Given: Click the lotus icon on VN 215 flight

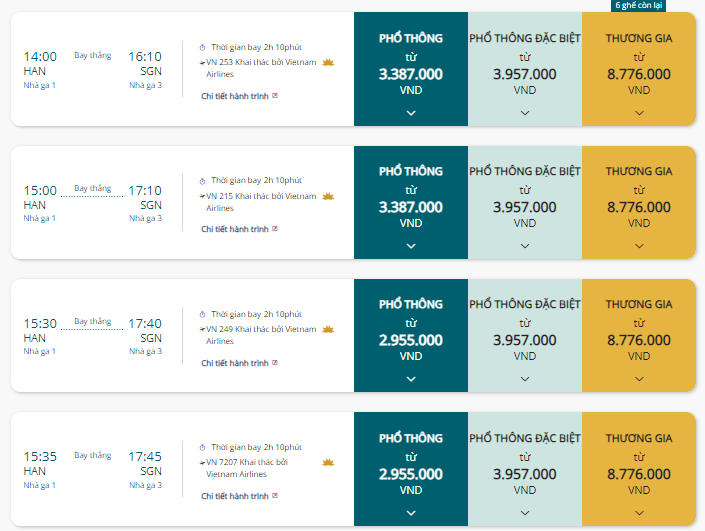Looking at the screenshot, I should [328, 196].
